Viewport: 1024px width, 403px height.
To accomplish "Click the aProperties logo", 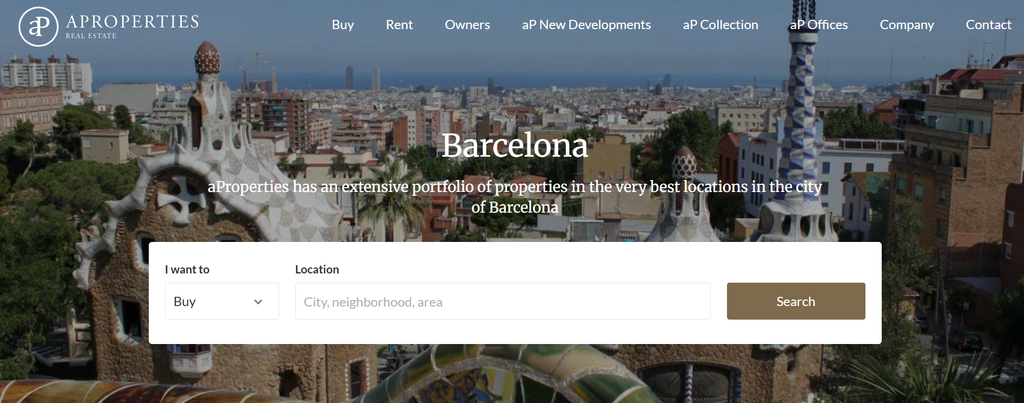I will pos(108,26).
